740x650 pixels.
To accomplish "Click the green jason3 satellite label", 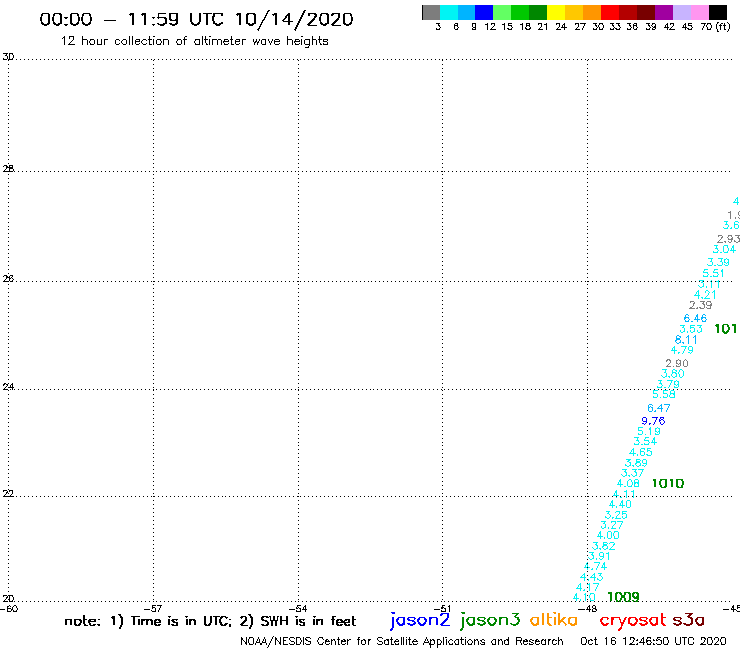I will 489,620.
